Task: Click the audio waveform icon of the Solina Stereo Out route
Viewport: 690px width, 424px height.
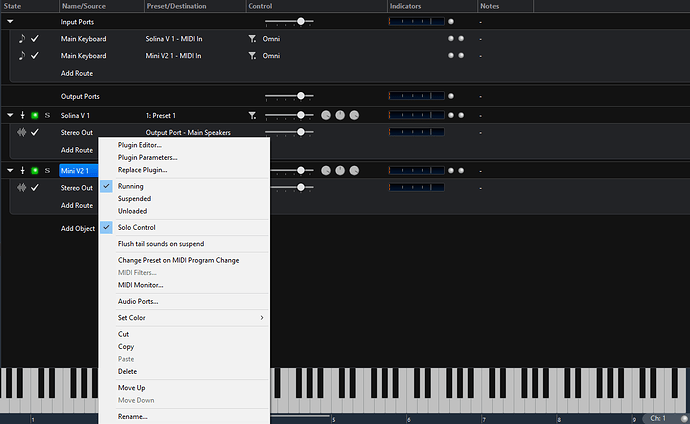Action: coord(22,132)
